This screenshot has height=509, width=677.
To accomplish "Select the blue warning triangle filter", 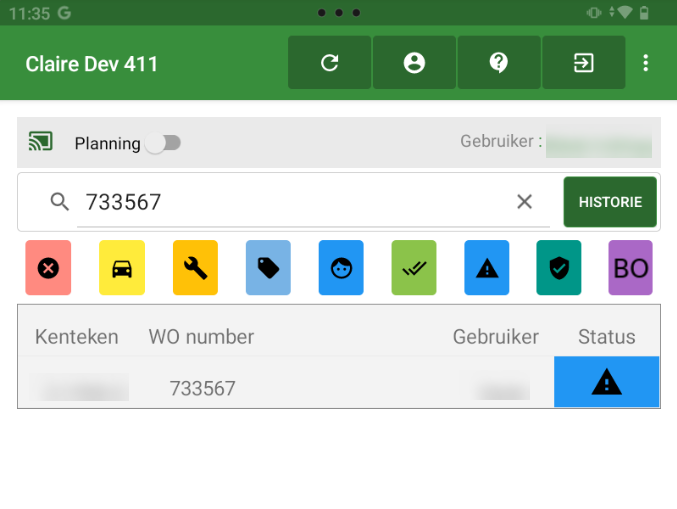I will (x=487, y=268).
